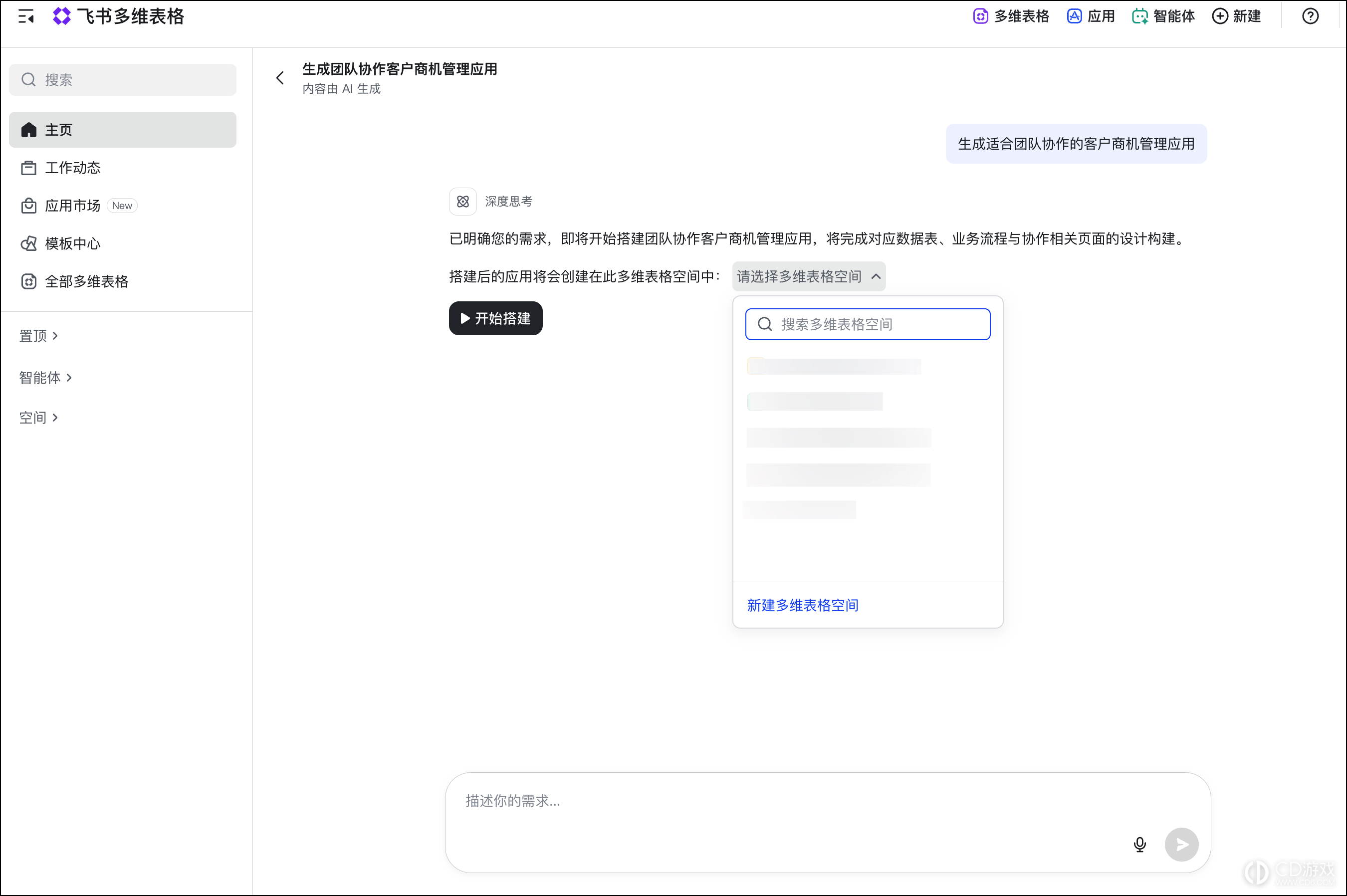Click the New badge beside 应用市场
The image size is (1347, 896).
[122, 206]
